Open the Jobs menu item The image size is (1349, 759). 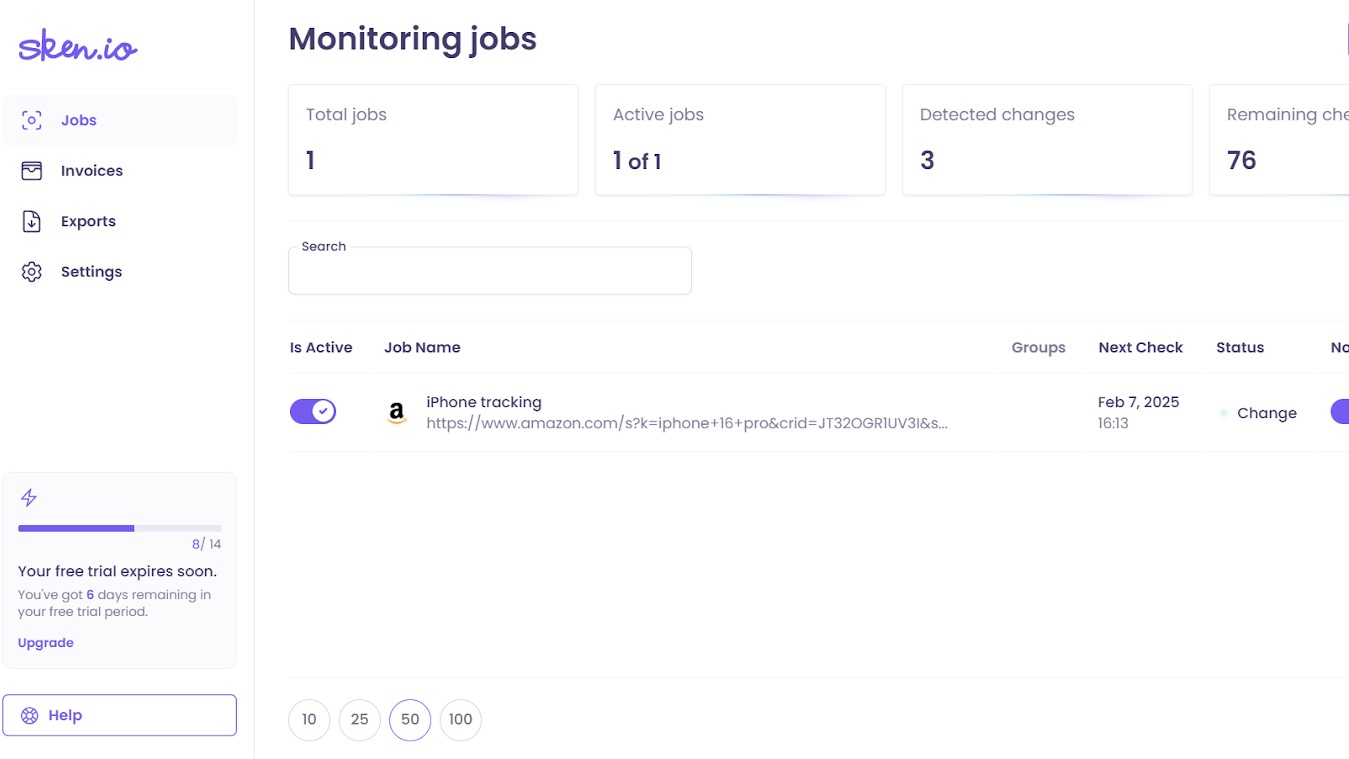(x=119, y=120)
